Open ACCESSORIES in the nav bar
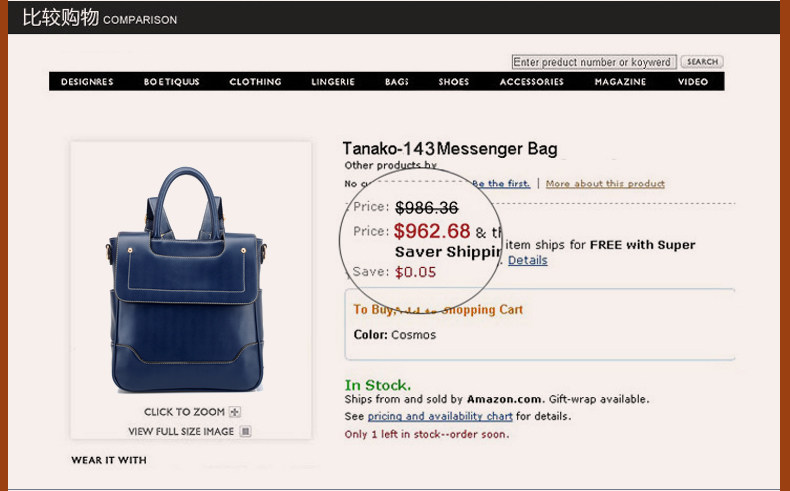The image size is (790, 491). pos(532,82)
